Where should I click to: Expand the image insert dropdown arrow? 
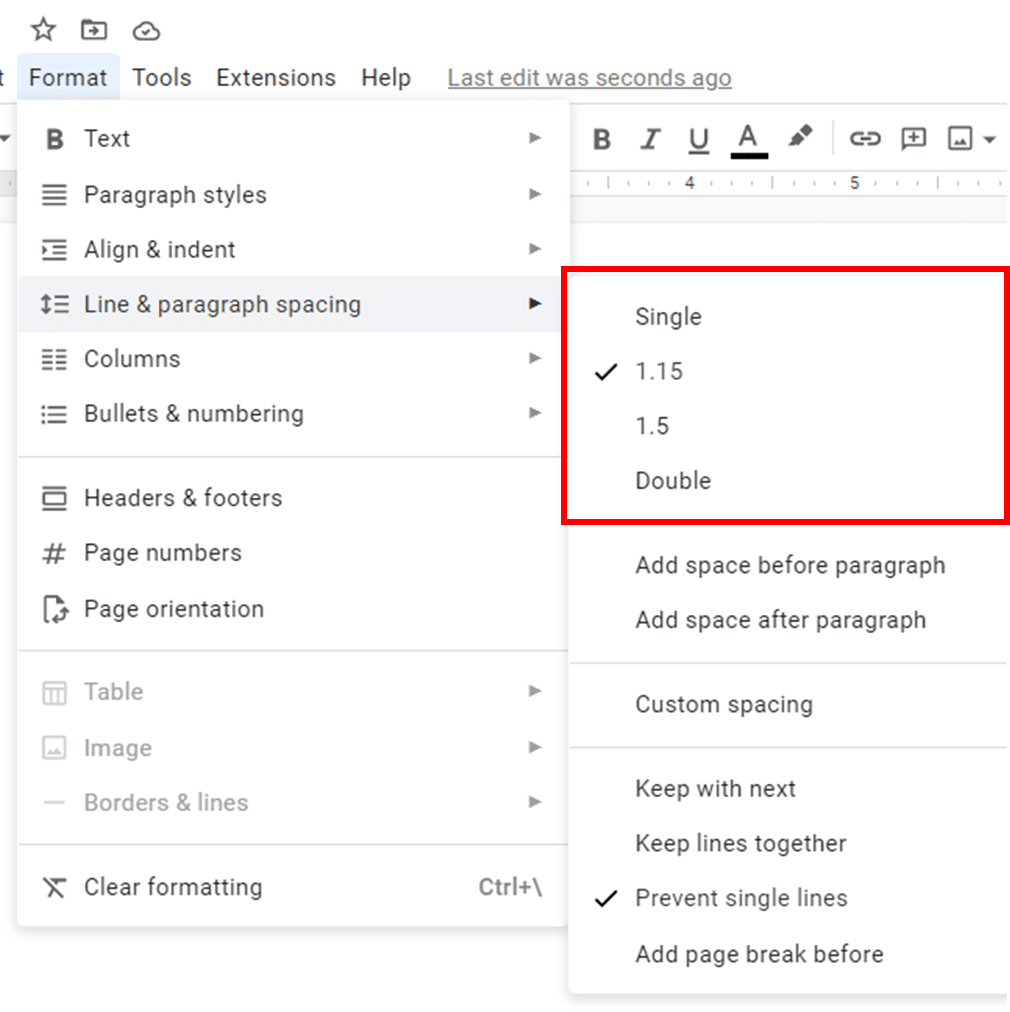[988, 139]
